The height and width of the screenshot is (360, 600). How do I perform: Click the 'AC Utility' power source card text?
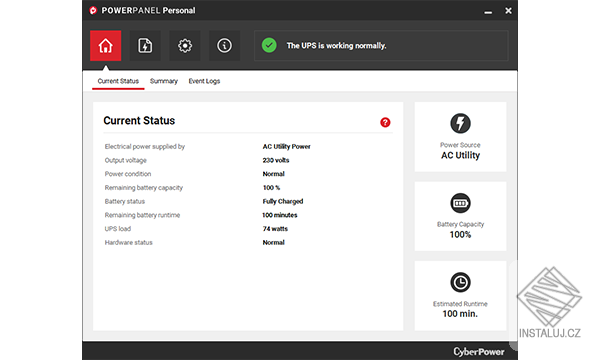460,155
